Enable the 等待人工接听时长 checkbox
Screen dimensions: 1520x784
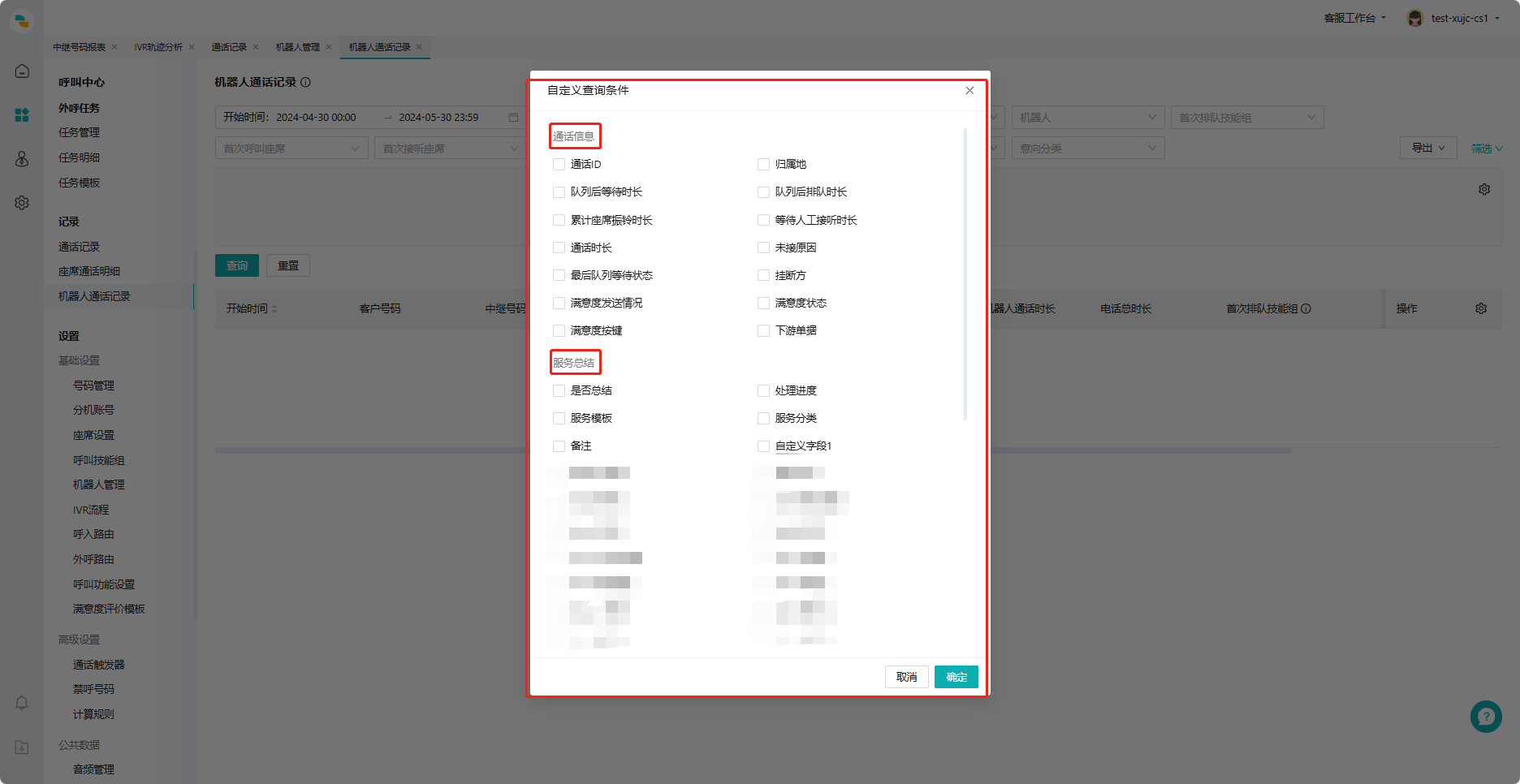click(763, 220)
